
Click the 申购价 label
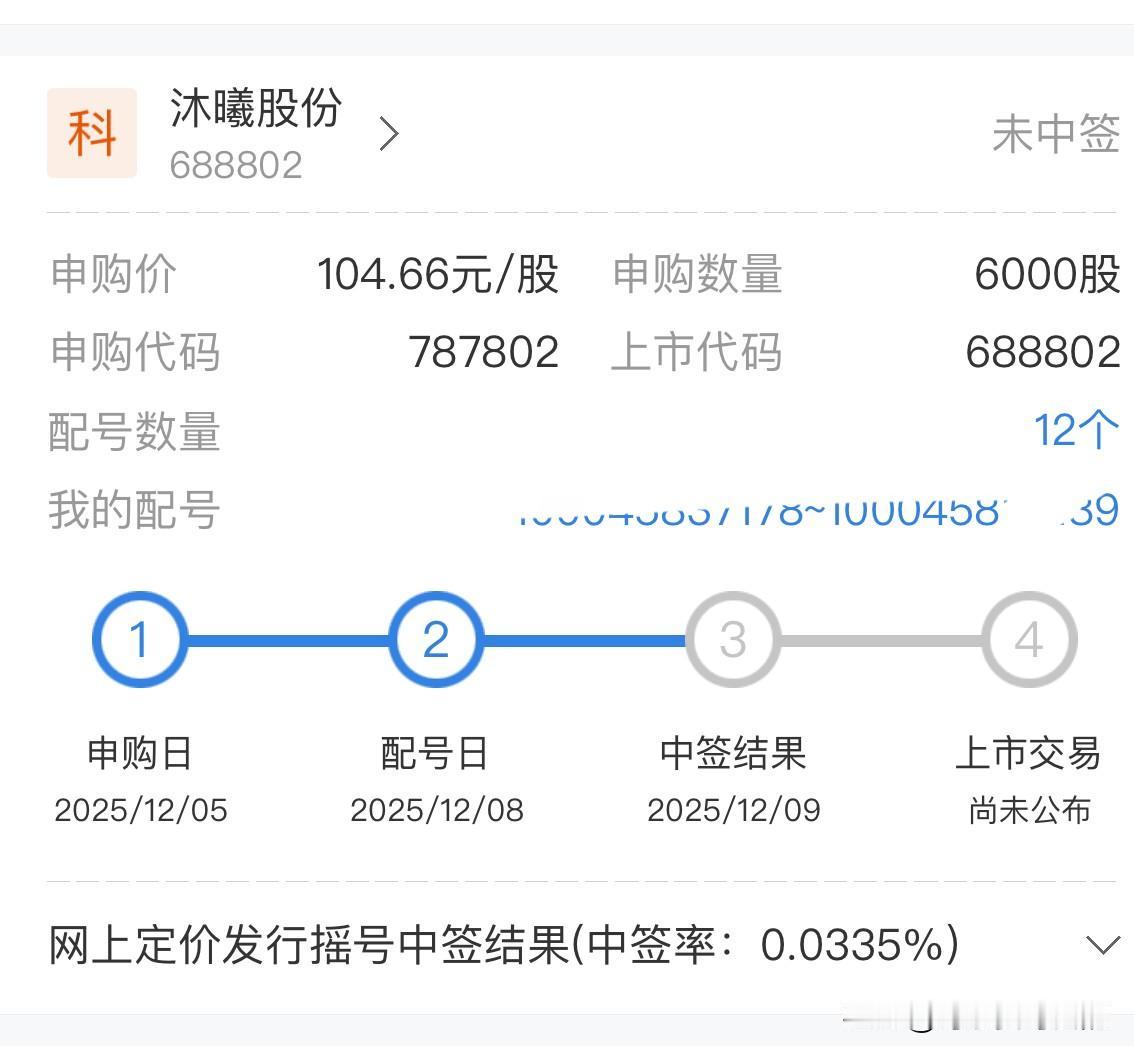tap(114, 274)
